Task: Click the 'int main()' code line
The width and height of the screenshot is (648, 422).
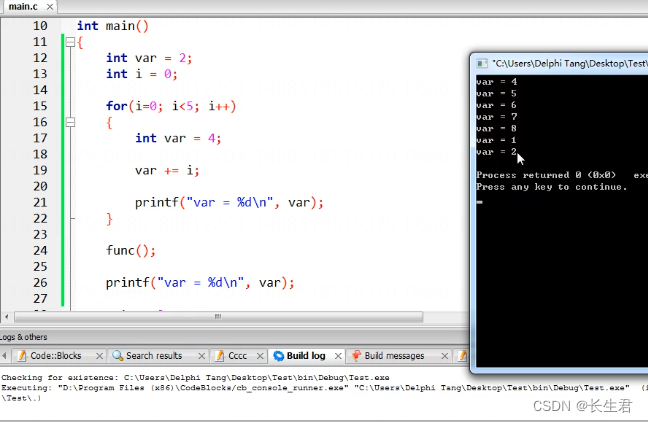Action: (x=112, y=26)
